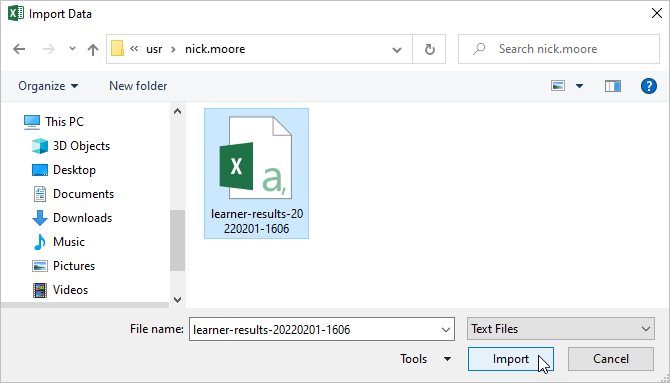Click the Cancel button
The height and width of the screenshot is (383, 670).
[611, 359]
